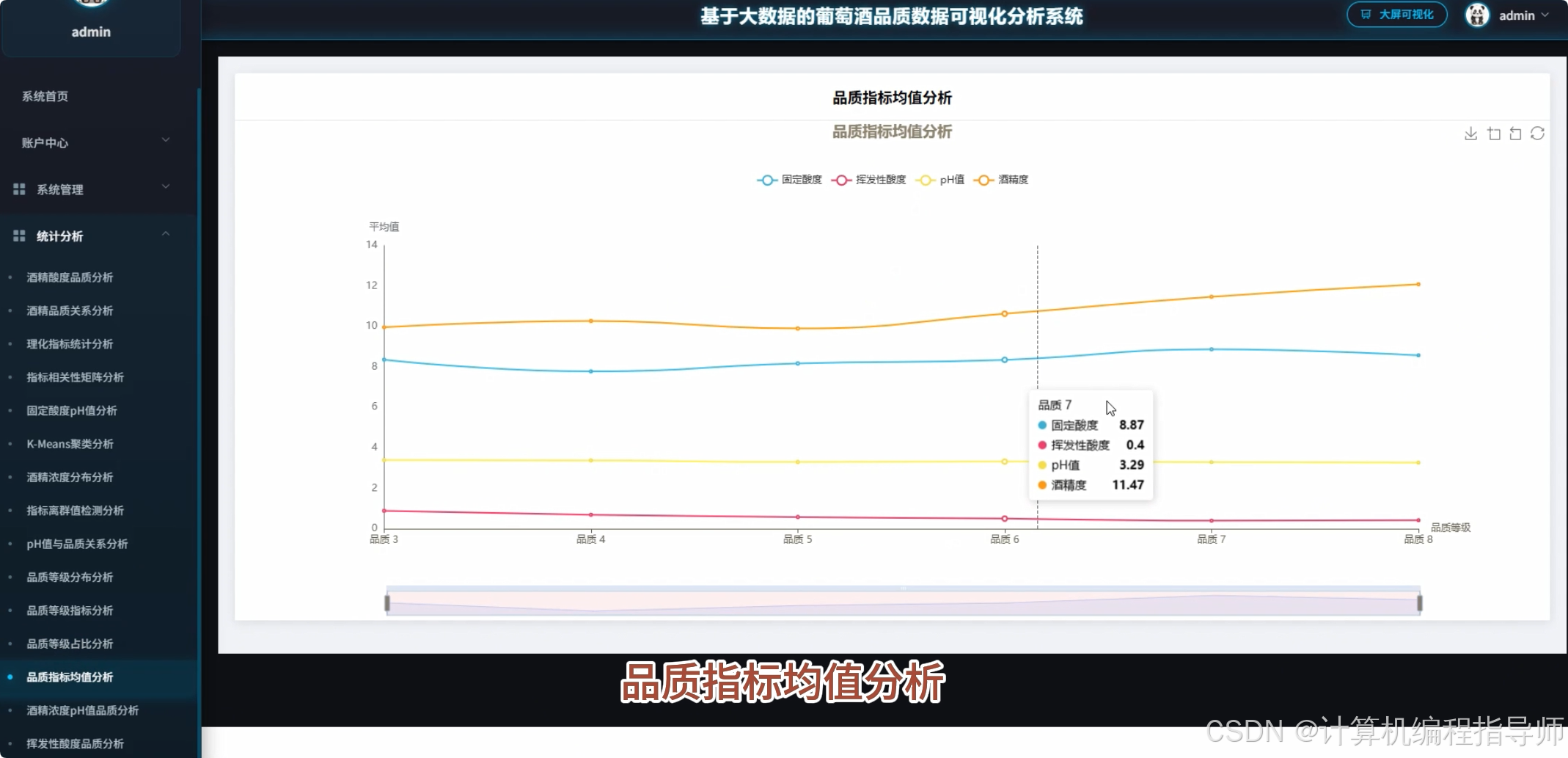Open 酒精浓度分布分析 menu item
The image size is (1568, 758).
pyautogui.click(x=70, y=477)
